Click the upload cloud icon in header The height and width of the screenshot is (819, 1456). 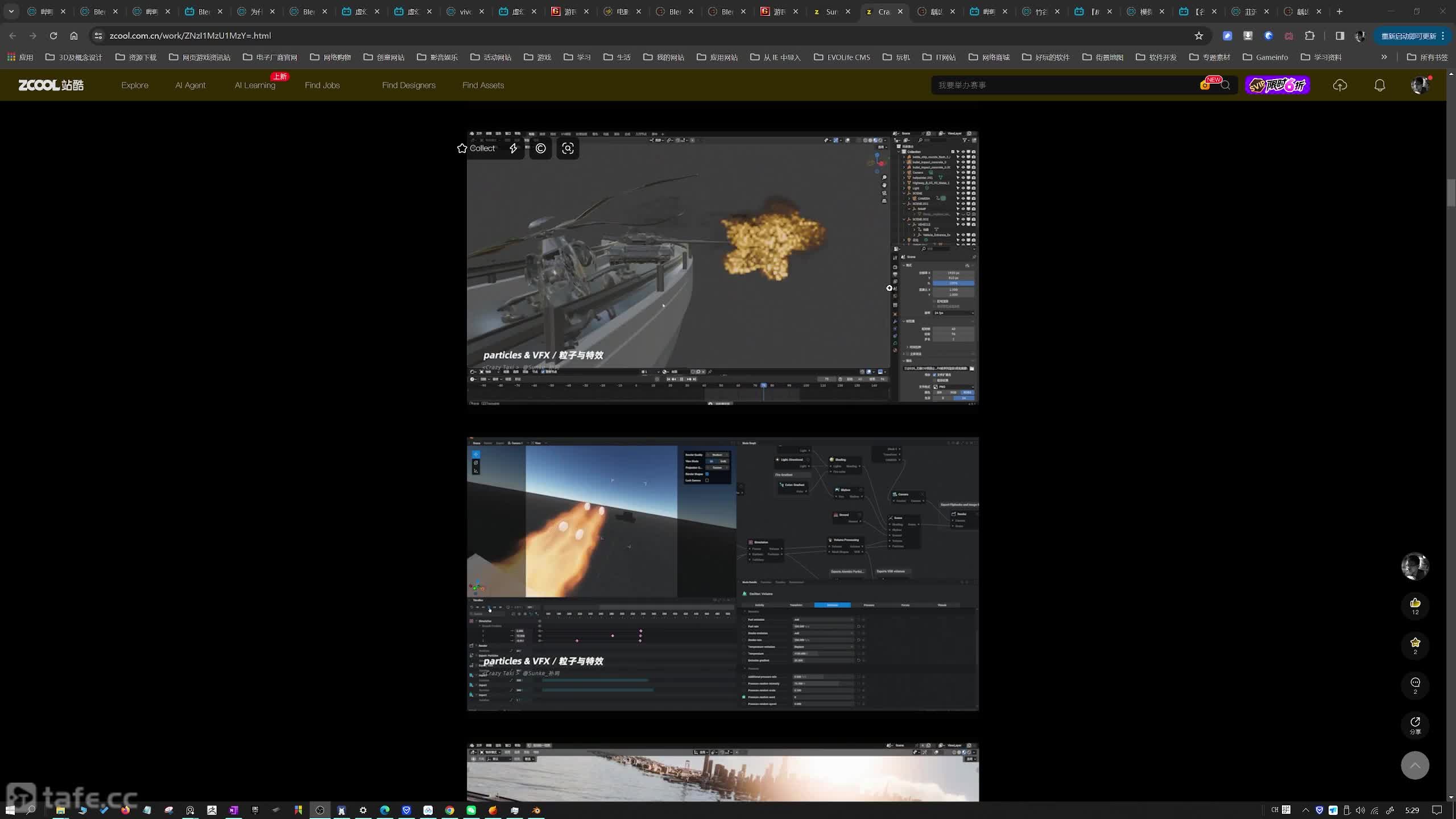click(x=1340, y=85)
